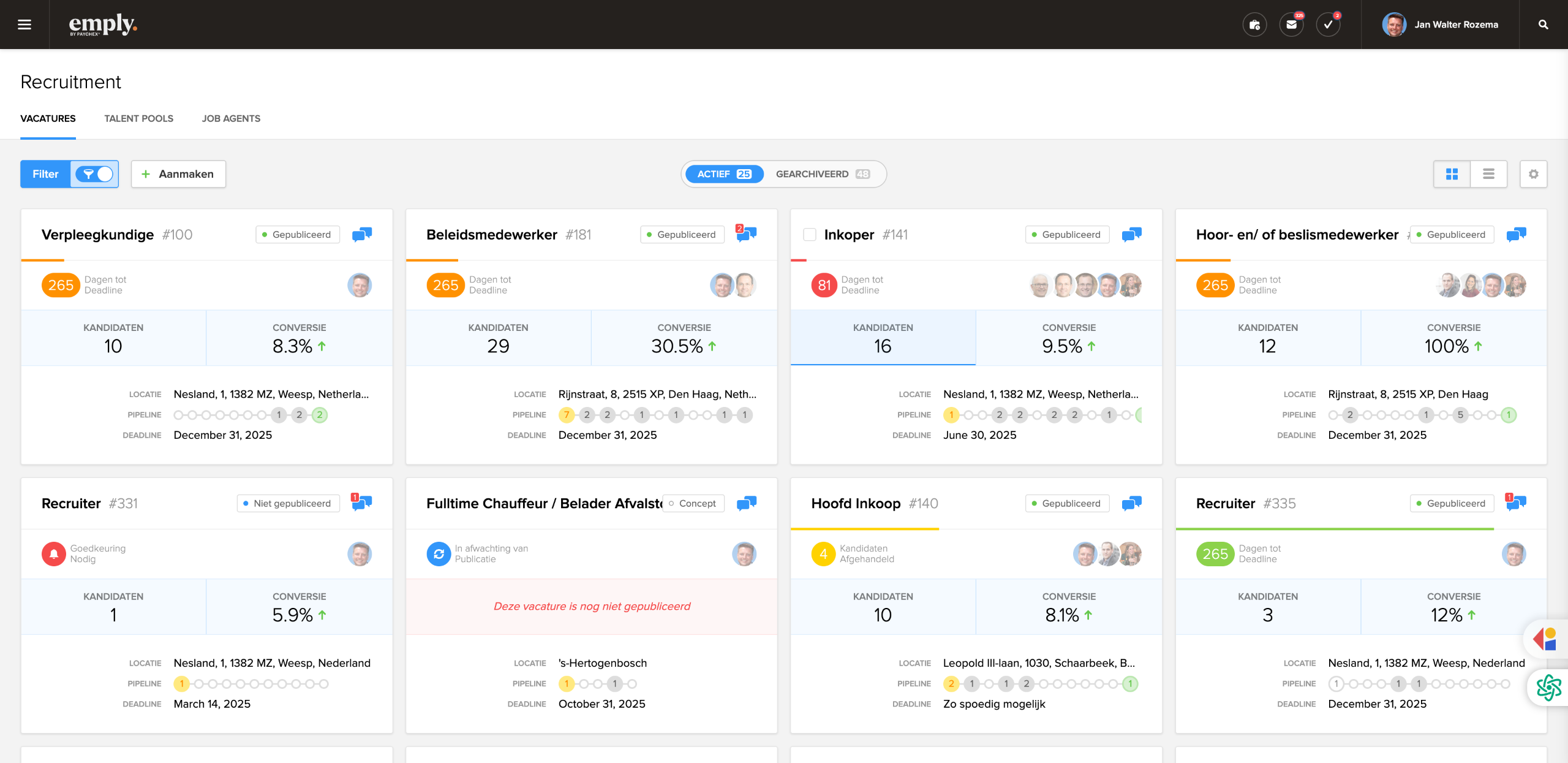Open the Job Agents tab
This screenshot has width=1568, height=763.
click(x=231, y=118)
